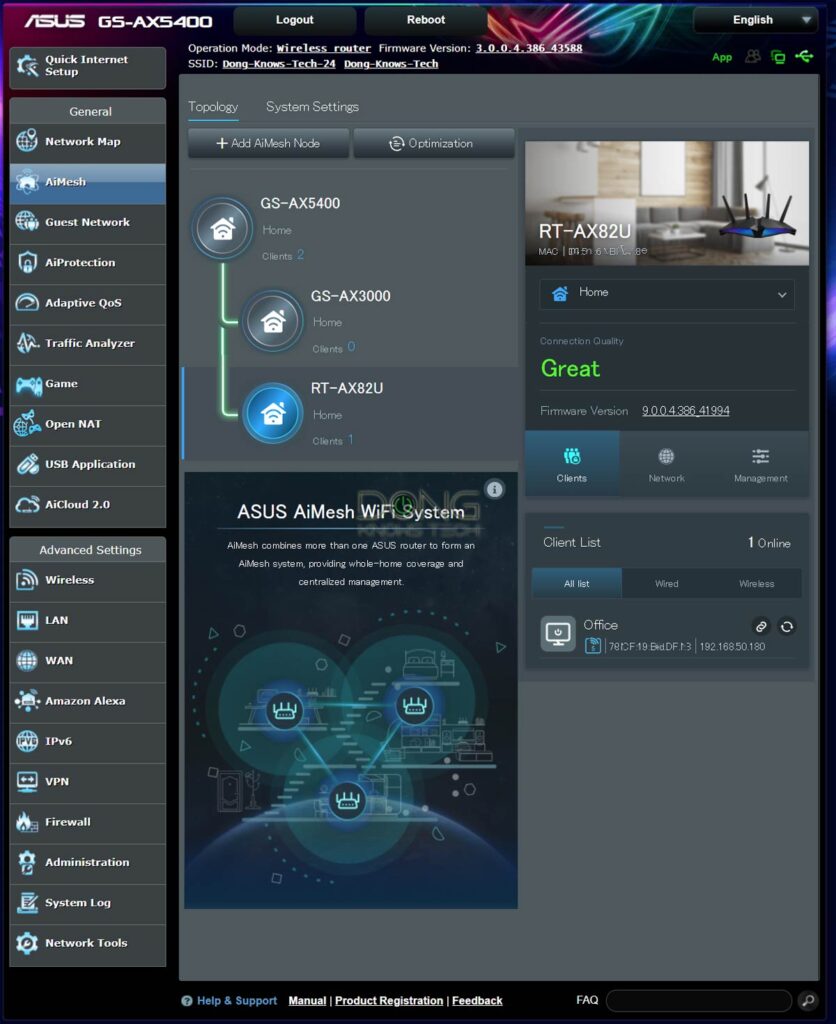Viewport: 836px width, 1024px height.
Task: Select the All list client filter
Action: [577, 583]
